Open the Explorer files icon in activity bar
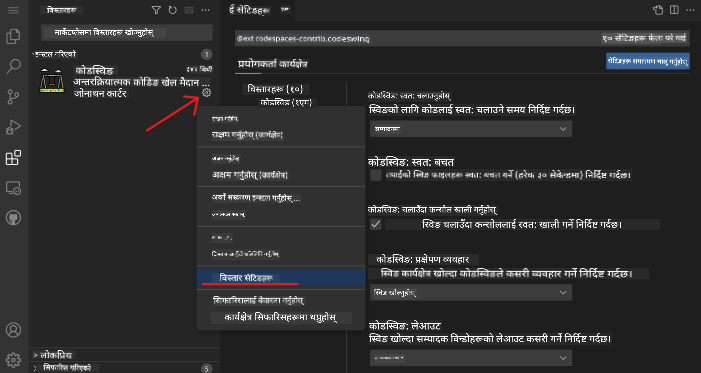The height and width of the screenshot is (373, 701). click(13, 36)
